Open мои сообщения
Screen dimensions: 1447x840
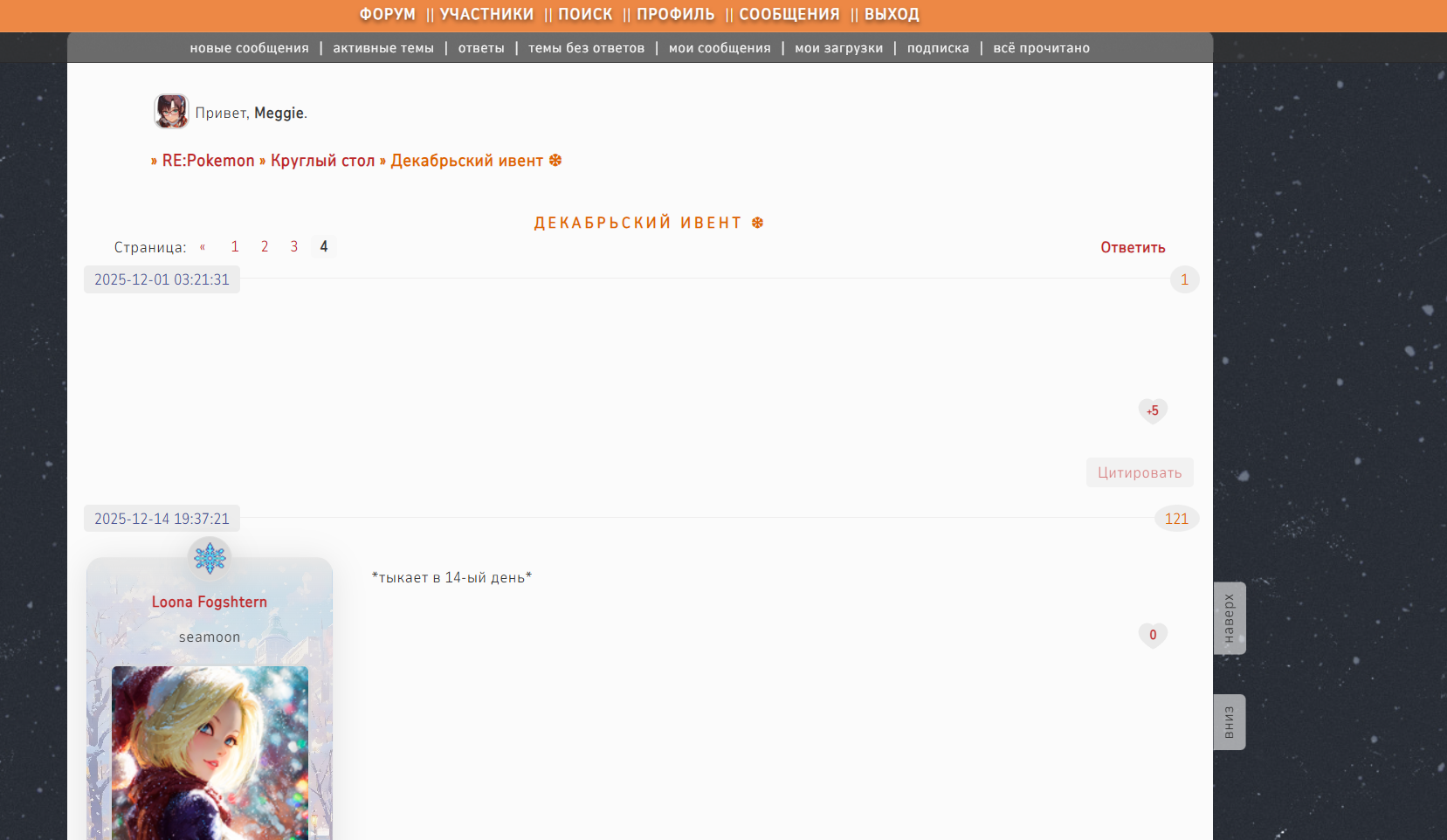click(x=720, y=48)
